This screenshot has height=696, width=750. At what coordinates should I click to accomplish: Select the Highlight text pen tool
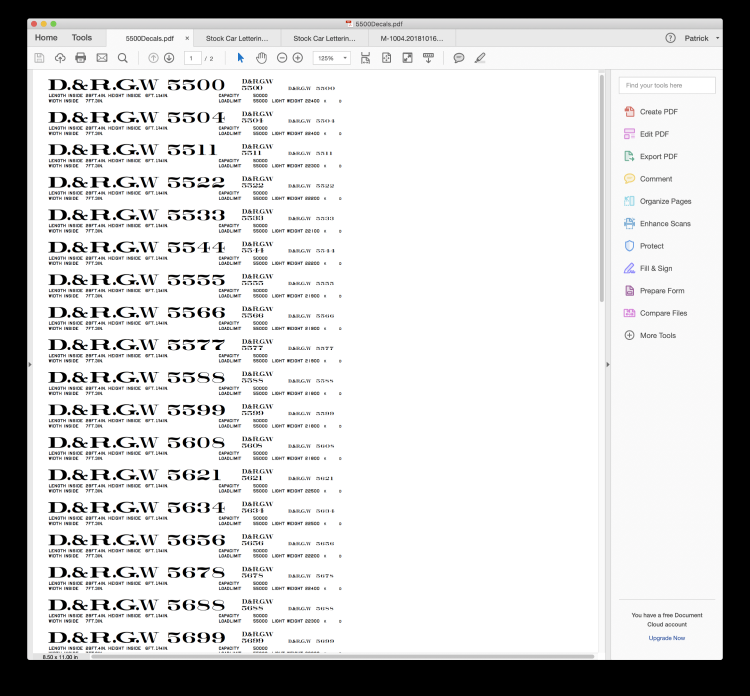[x=480, y=58]
